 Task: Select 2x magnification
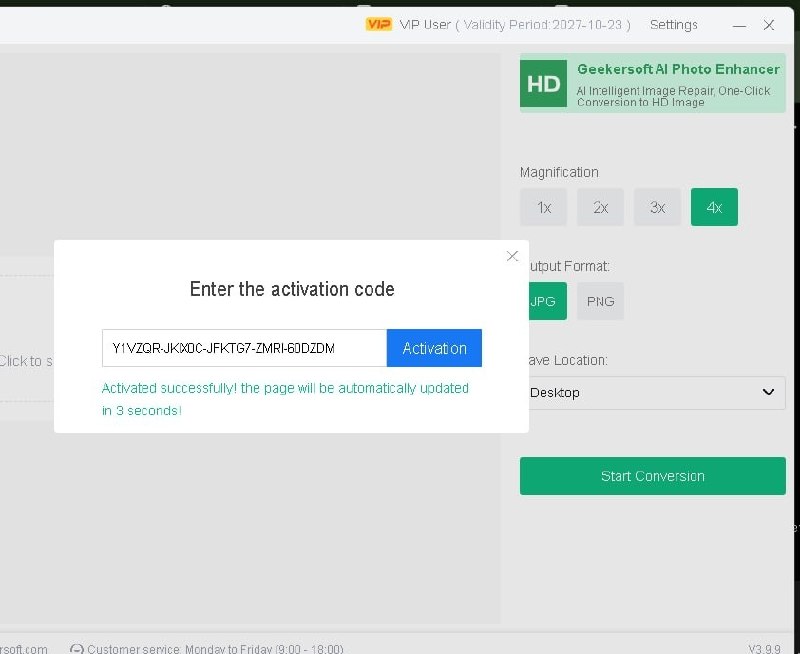[x=601, y=207]
